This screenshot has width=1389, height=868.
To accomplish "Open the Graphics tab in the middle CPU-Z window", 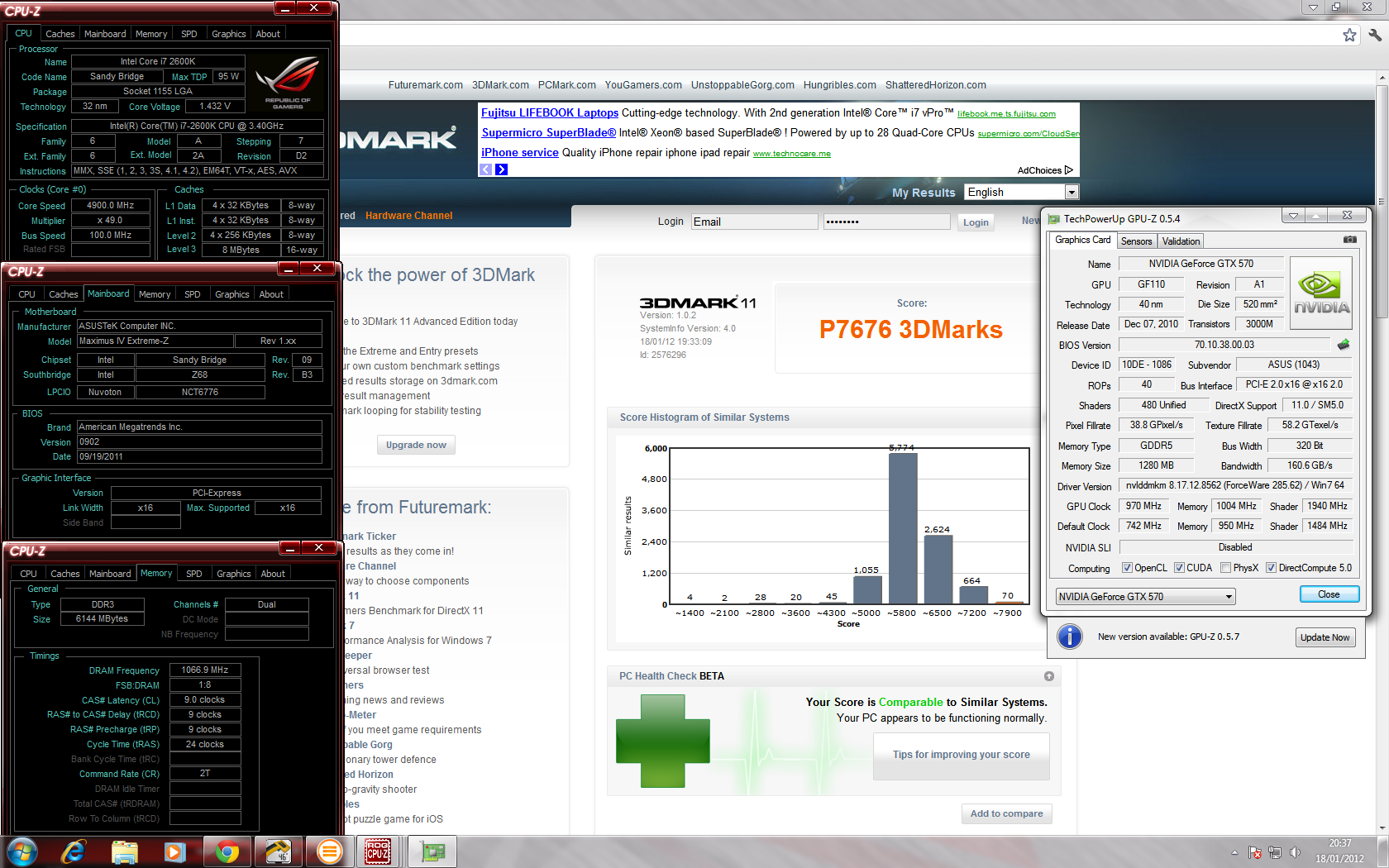I will (x=231, y=294).
